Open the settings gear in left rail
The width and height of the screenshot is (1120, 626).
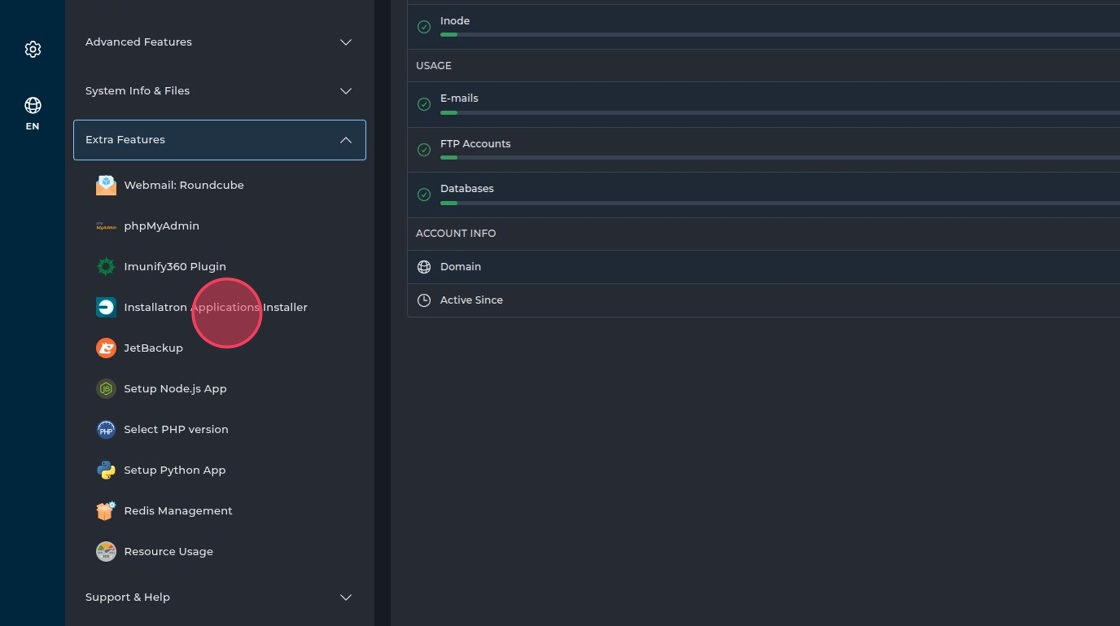[33, 49]
